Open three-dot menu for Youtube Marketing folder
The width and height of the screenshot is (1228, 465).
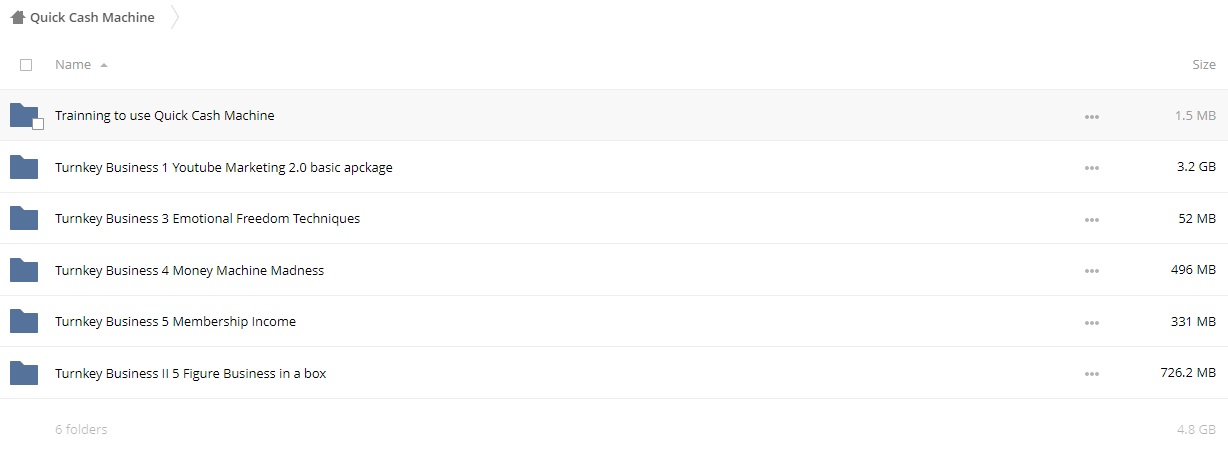click(1091, 168)
